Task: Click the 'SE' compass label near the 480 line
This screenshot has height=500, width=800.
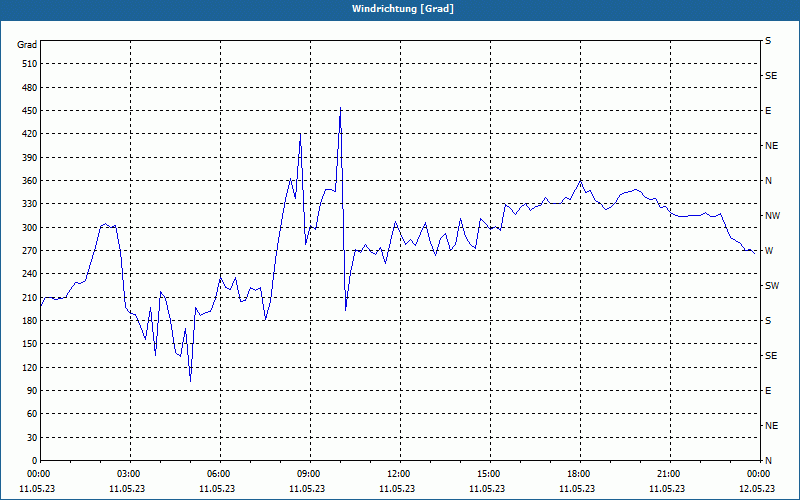Action: point(771,76)
